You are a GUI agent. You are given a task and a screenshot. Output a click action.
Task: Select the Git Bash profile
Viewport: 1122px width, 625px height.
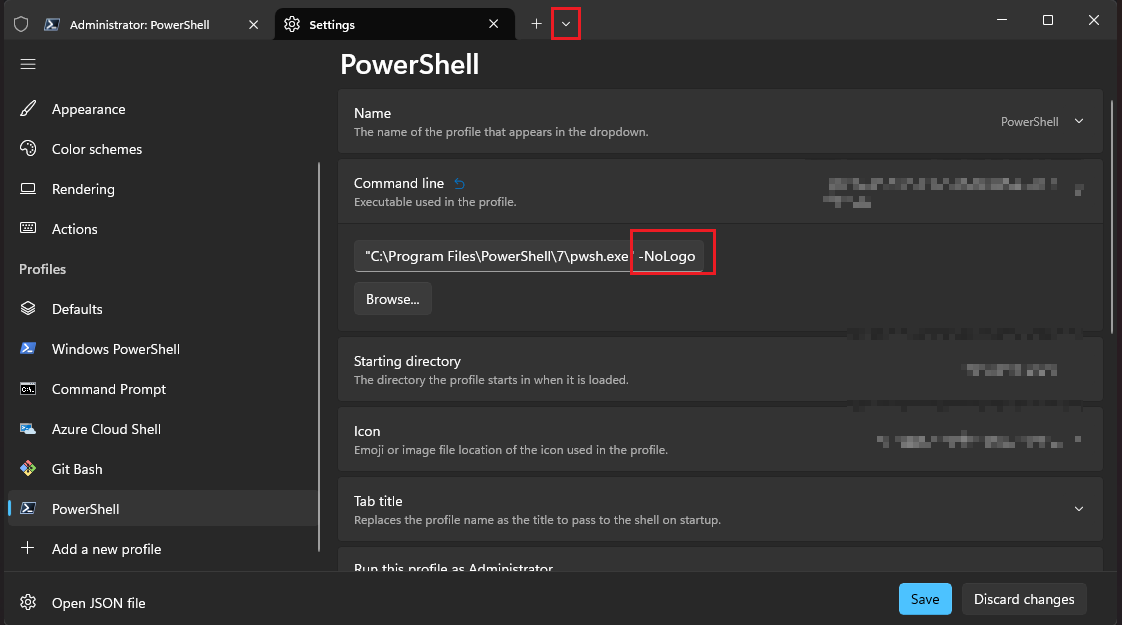[163, 470]
